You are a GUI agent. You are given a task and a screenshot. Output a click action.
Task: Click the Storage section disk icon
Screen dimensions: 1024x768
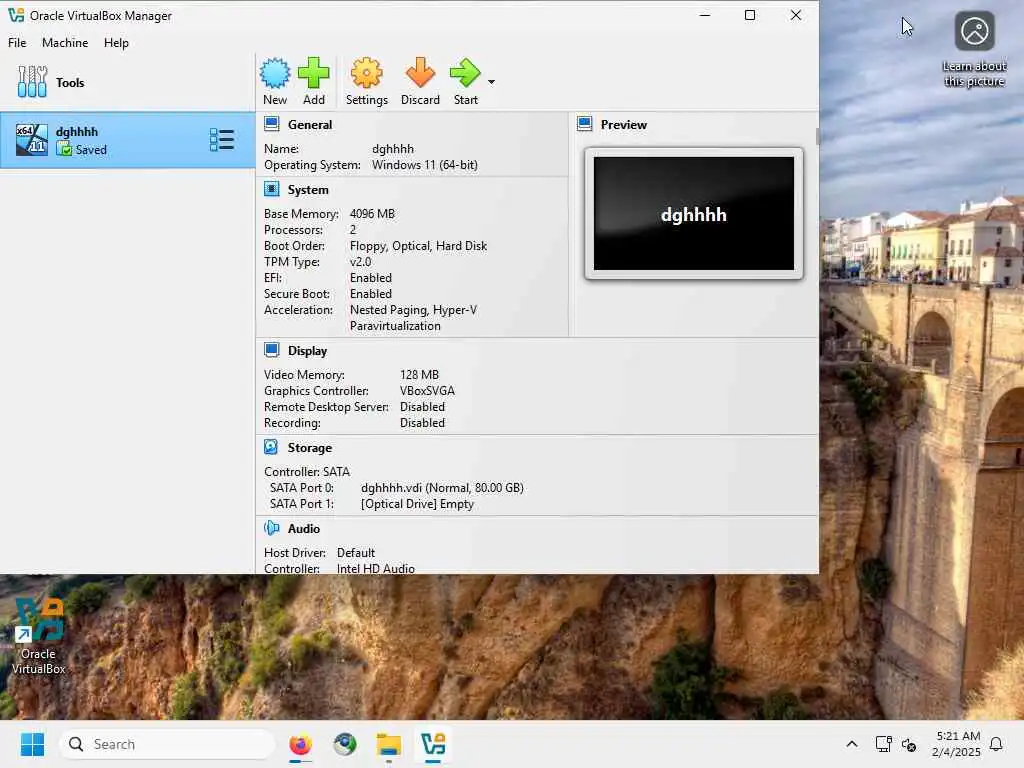[271, 447]
